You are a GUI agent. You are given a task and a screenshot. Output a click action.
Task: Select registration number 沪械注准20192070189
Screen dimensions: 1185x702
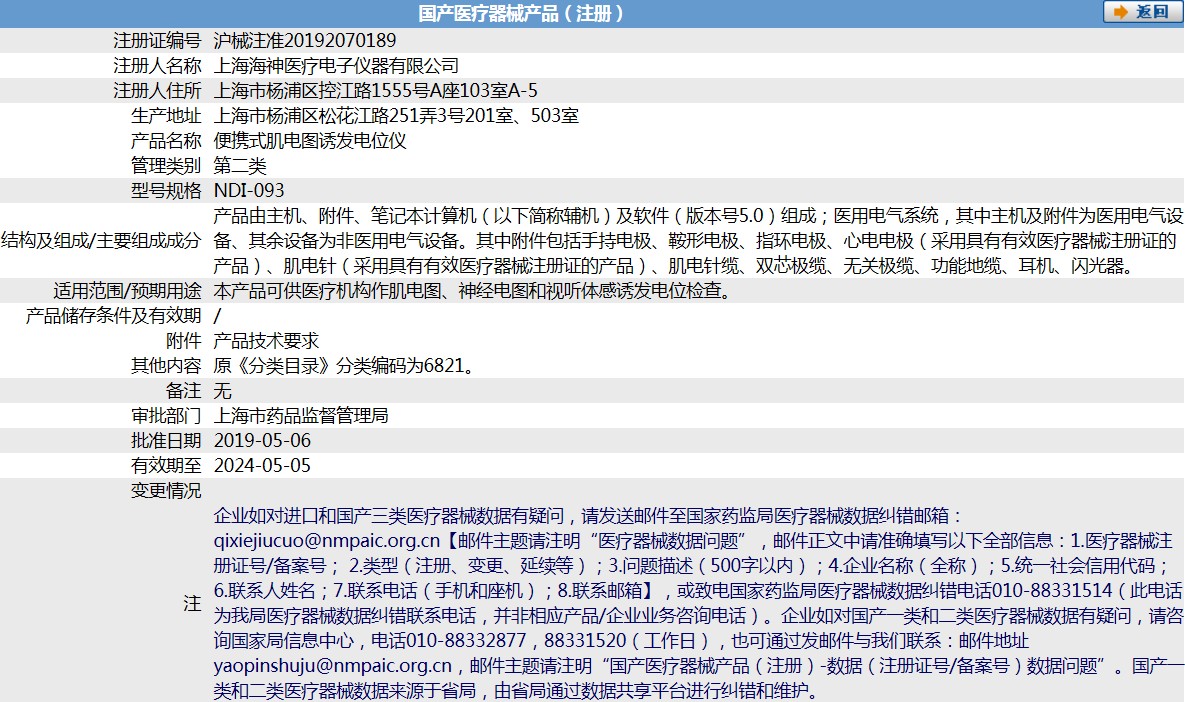(305, 41)
